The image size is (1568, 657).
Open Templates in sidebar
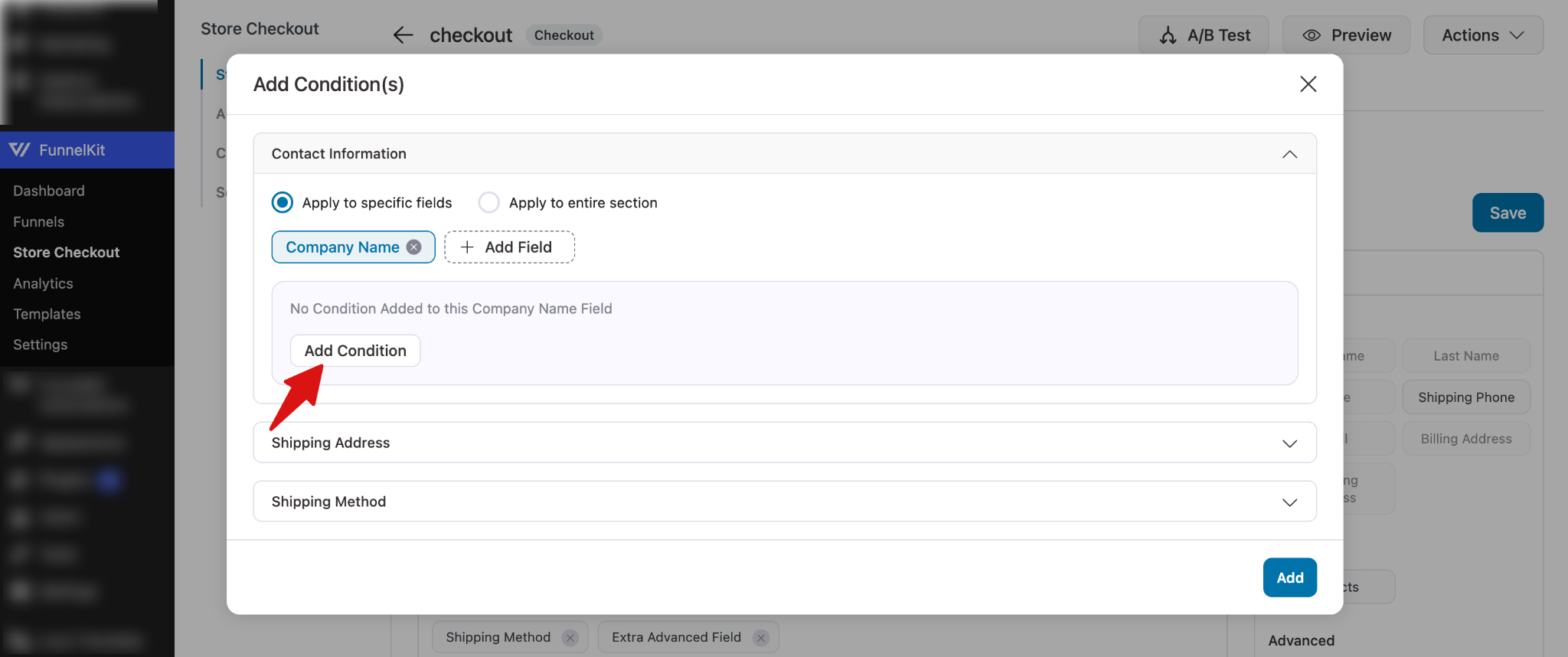tap(47, 314)
